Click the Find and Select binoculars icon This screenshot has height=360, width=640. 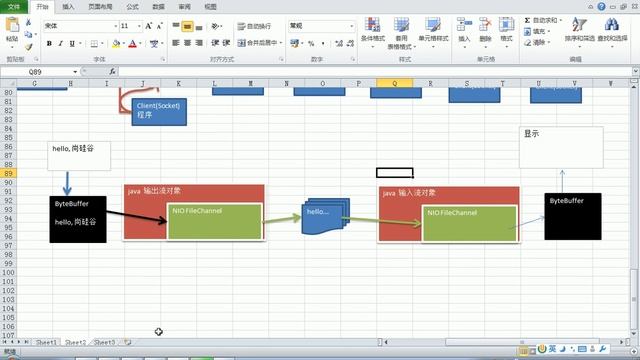[x=611, y=24]
